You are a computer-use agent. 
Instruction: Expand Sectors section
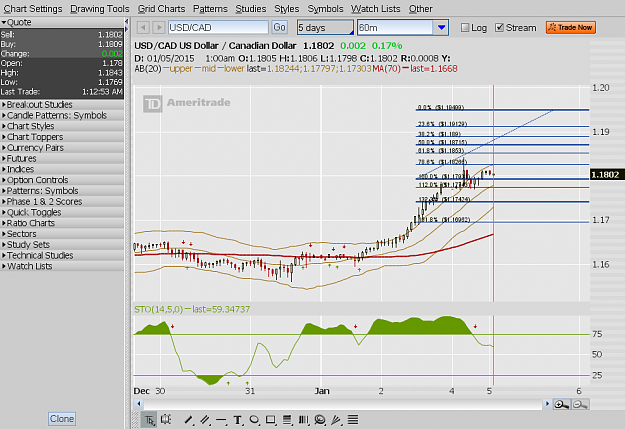click(62, 234)
